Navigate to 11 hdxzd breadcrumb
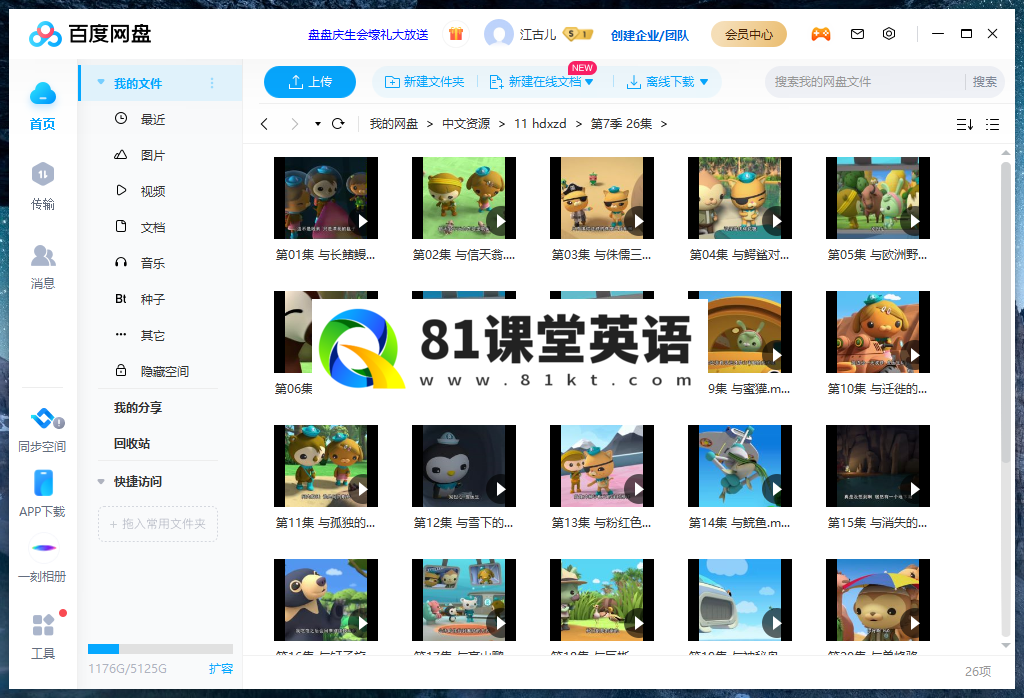The image size is (1024, 698). 540,124
